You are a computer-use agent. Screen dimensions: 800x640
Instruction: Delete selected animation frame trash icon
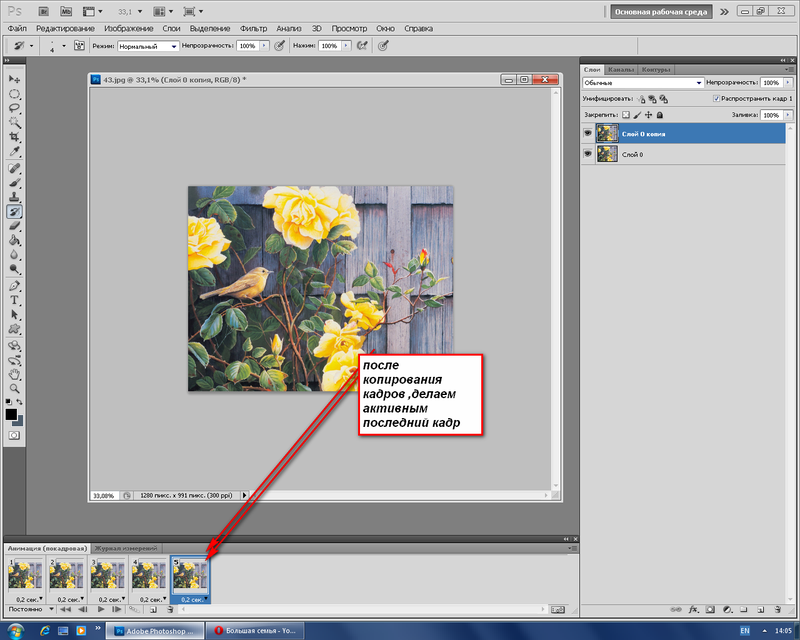170,609
